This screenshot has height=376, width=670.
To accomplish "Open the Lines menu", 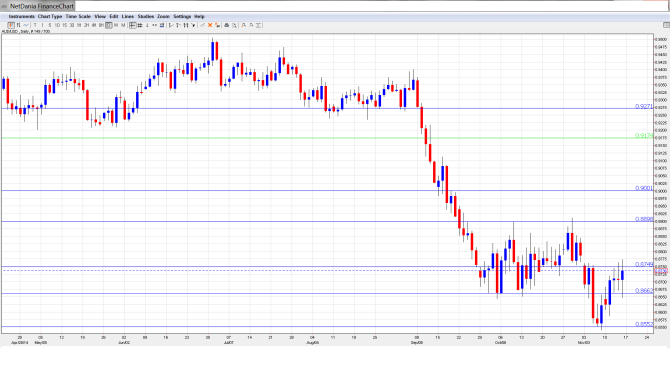I will click(128, 16).
